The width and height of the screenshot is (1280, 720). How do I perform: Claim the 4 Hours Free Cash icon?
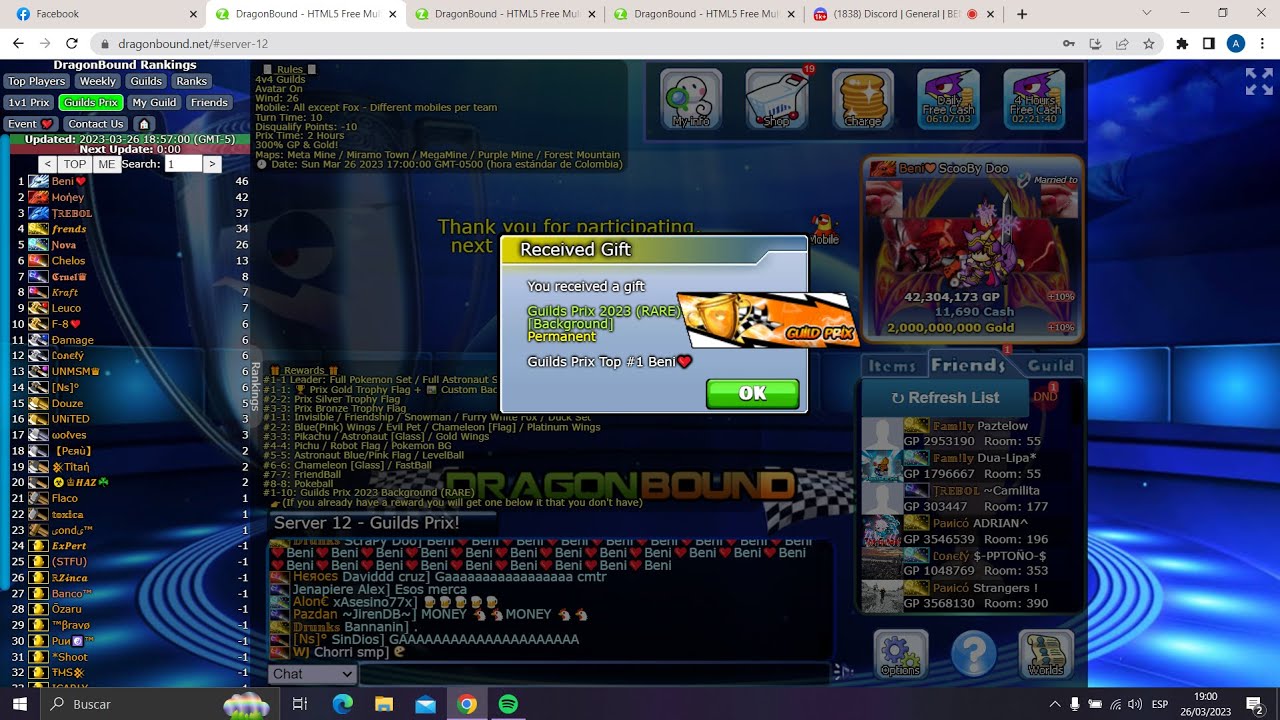click(1034, 99)
